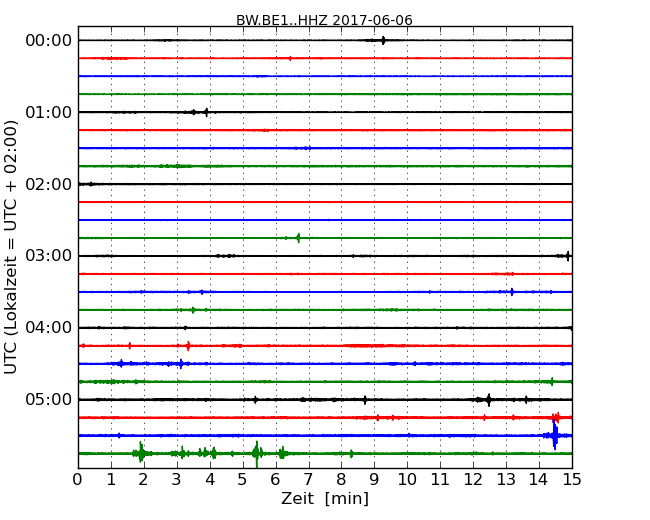This screenshot has width=650, height=520.
Task: Select the x-axis tick label 6
Action: coord(275,479)
